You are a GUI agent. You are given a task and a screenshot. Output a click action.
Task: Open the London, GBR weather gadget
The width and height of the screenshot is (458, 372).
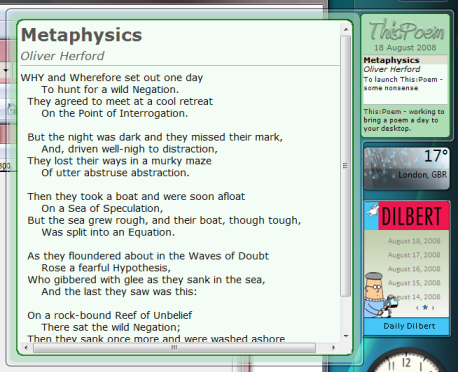click(407, 168)
